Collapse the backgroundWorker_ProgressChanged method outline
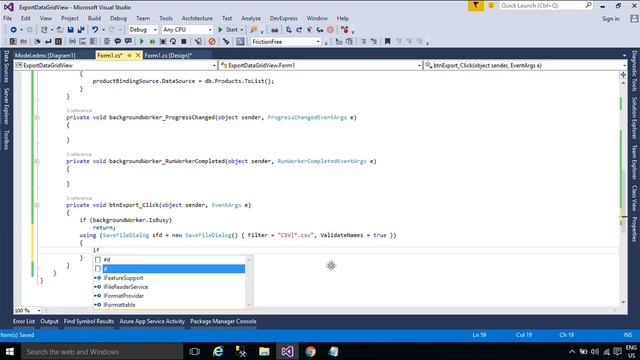The image size is (640, 360). click(x=37, y=118)
